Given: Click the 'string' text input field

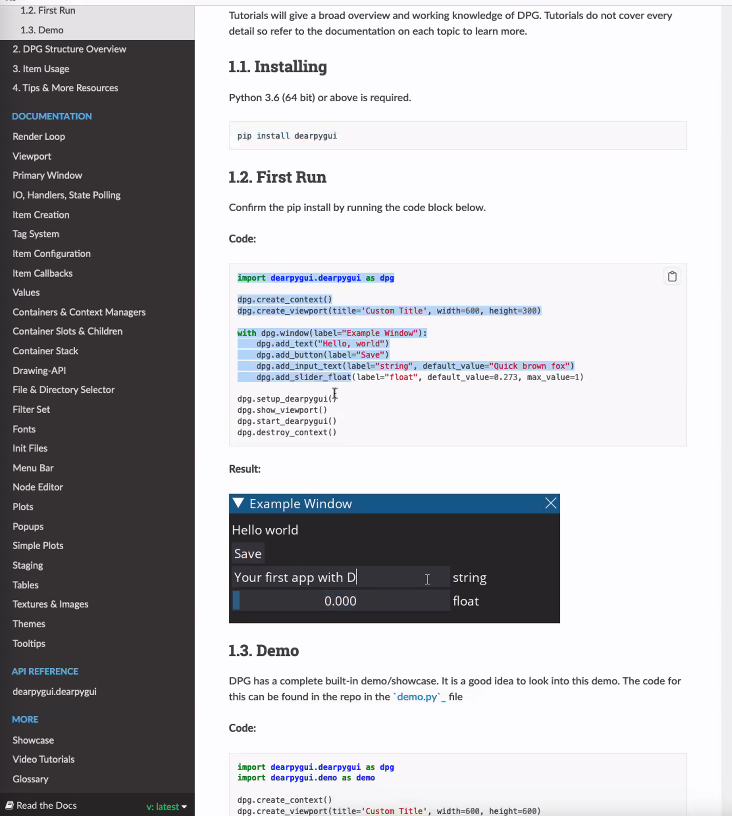Looking at the screenshot, I should click(341, 577).
